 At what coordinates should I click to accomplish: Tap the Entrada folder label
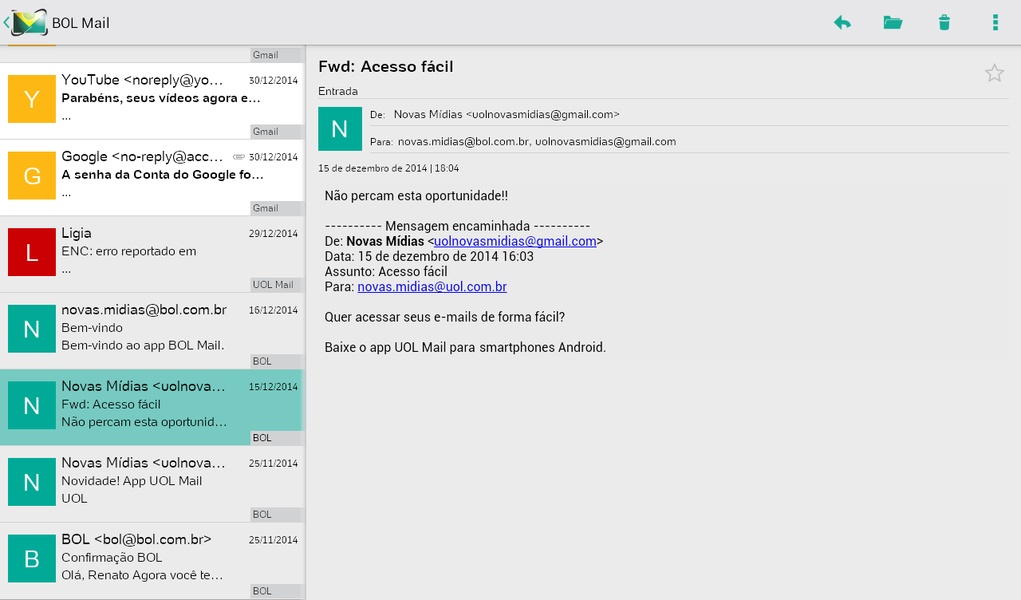pyautogui.click(x=338, y=91)
